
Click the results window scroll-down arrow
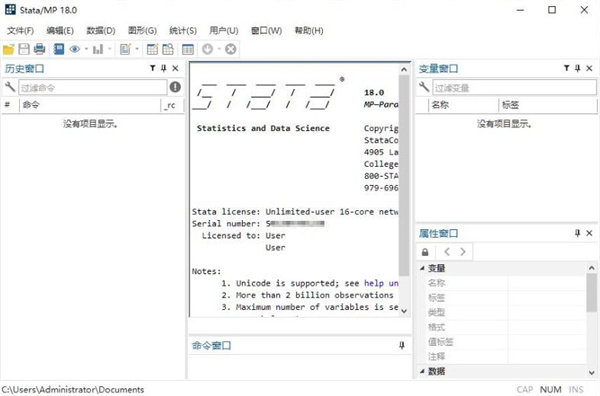click(x=404, y=311)
